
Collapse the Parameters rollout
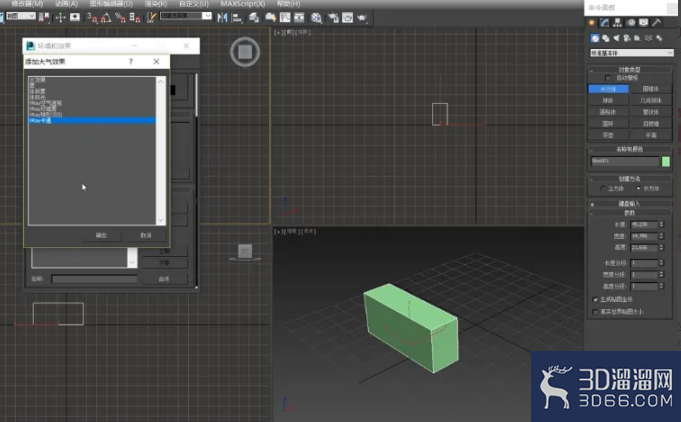click(629, 213)
